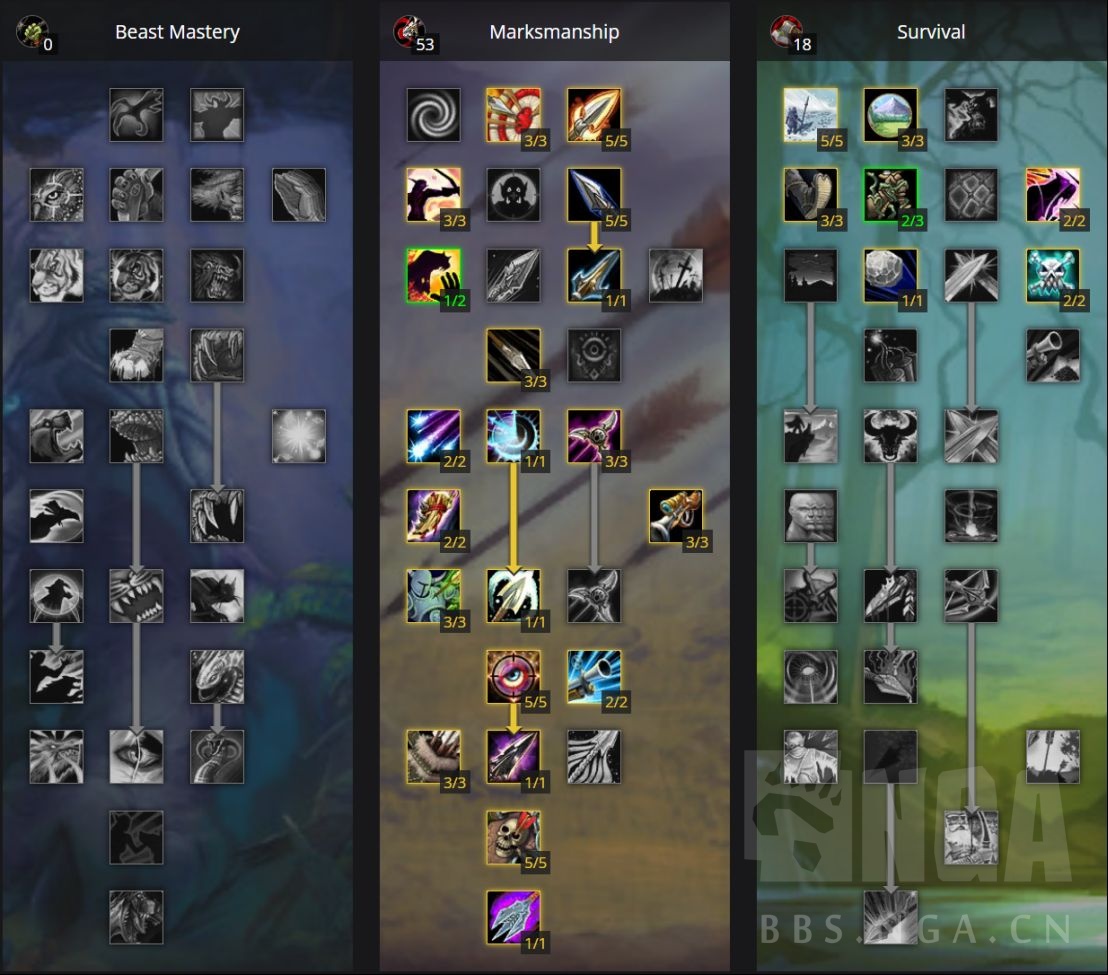
Task: Select the skull Marked for Death 5/5 talent
Action: pyautogui.click(x=514, y=837)
